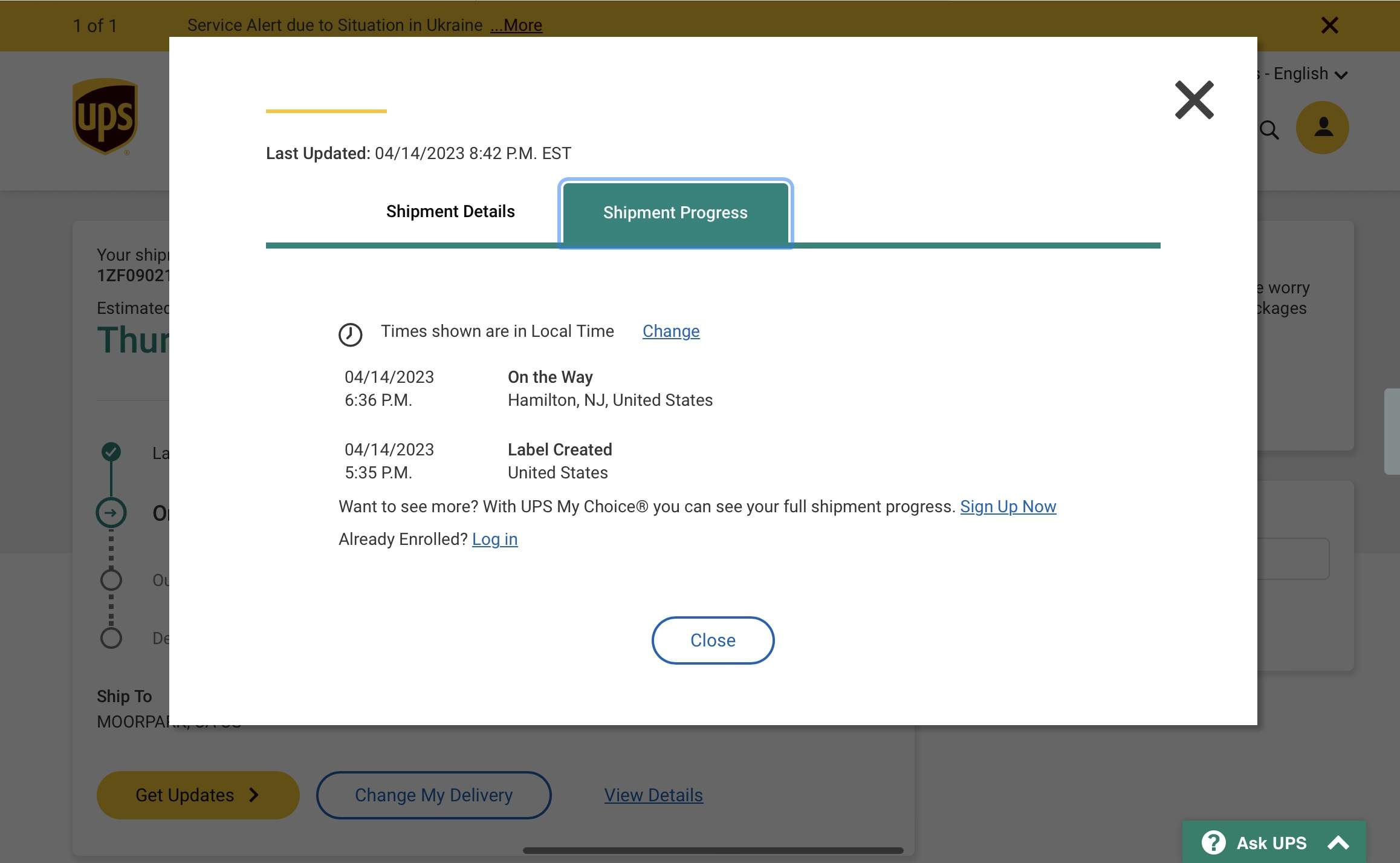The width and height of the screenshot is (1400, 863).
Task: Click the clock icon beside Local Time
Action: click(x=350, y=334)
